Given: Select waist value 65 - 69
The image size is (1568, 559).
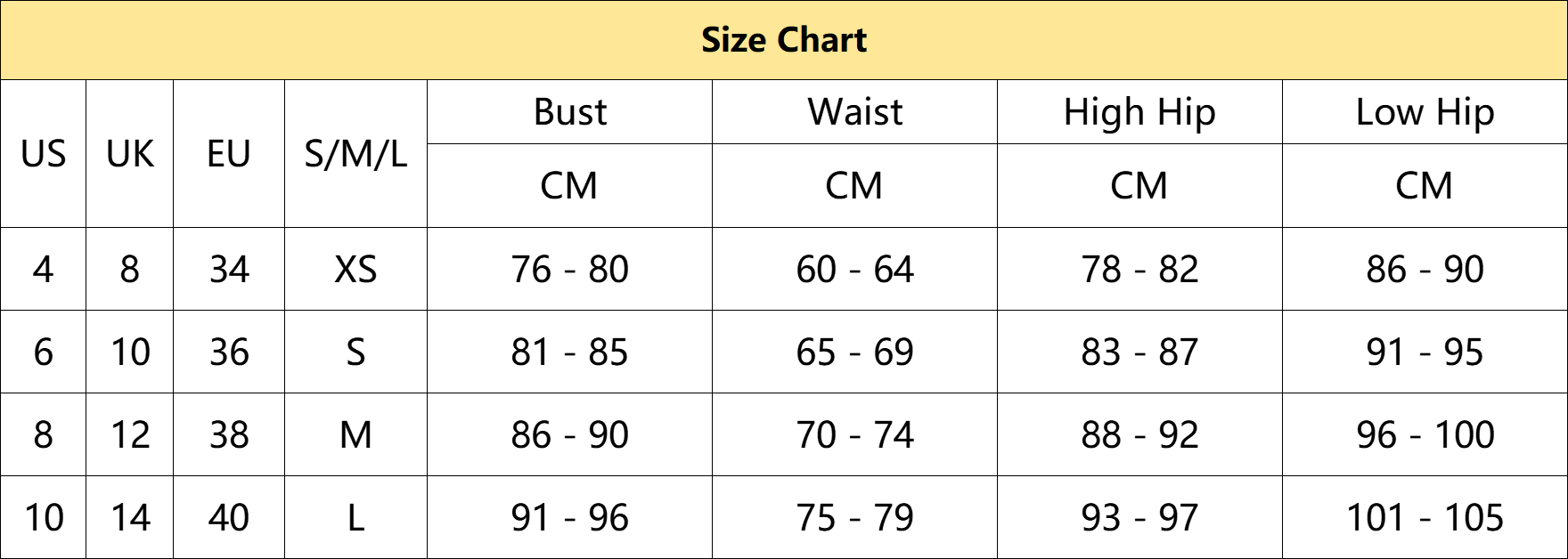Looking at the screenshot, I should pyautogui.click(x=854, y=352).
